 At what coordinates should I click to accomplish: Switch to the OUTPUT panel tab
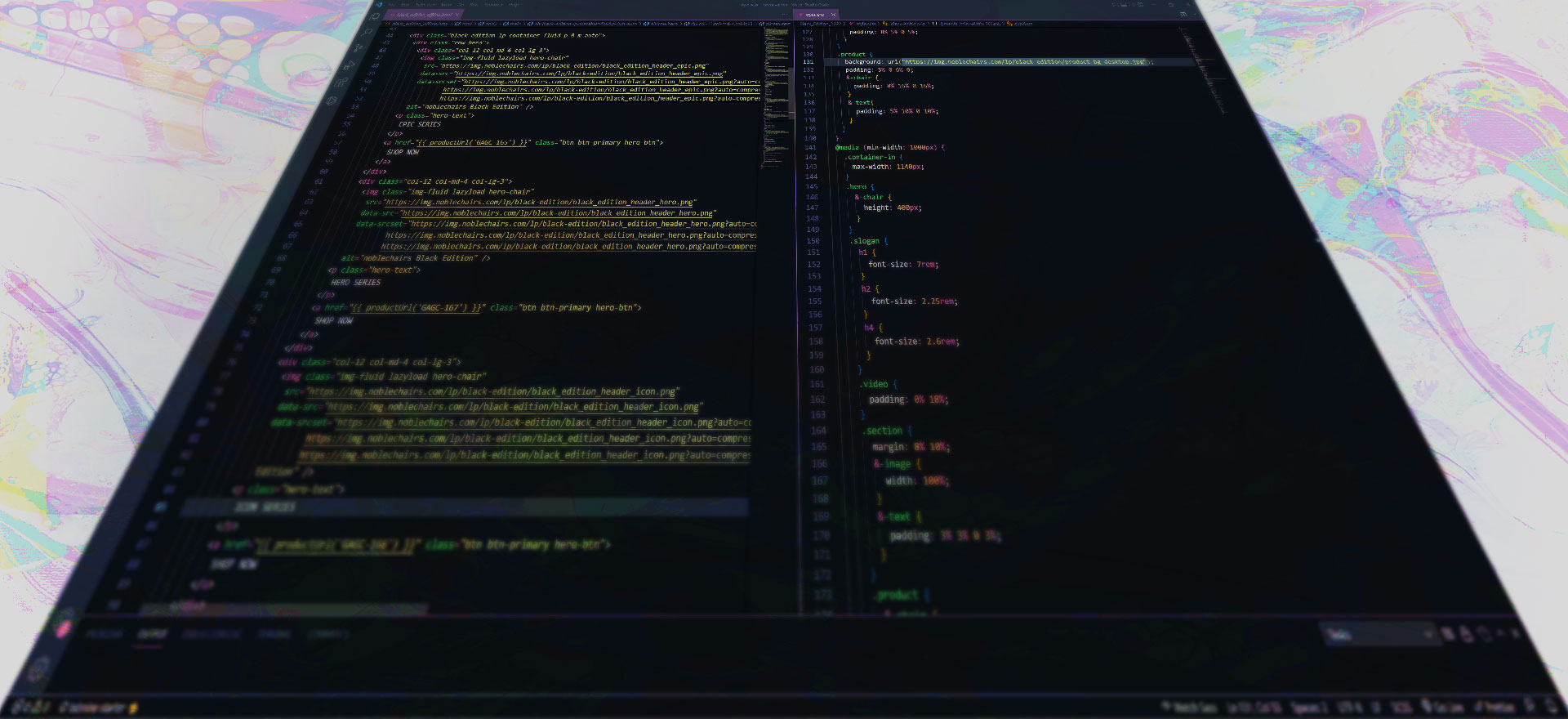pos(152,634)
